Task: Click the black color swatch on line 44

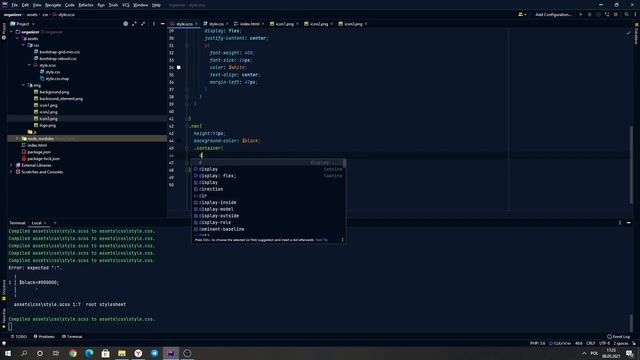Action: (178, 141)
